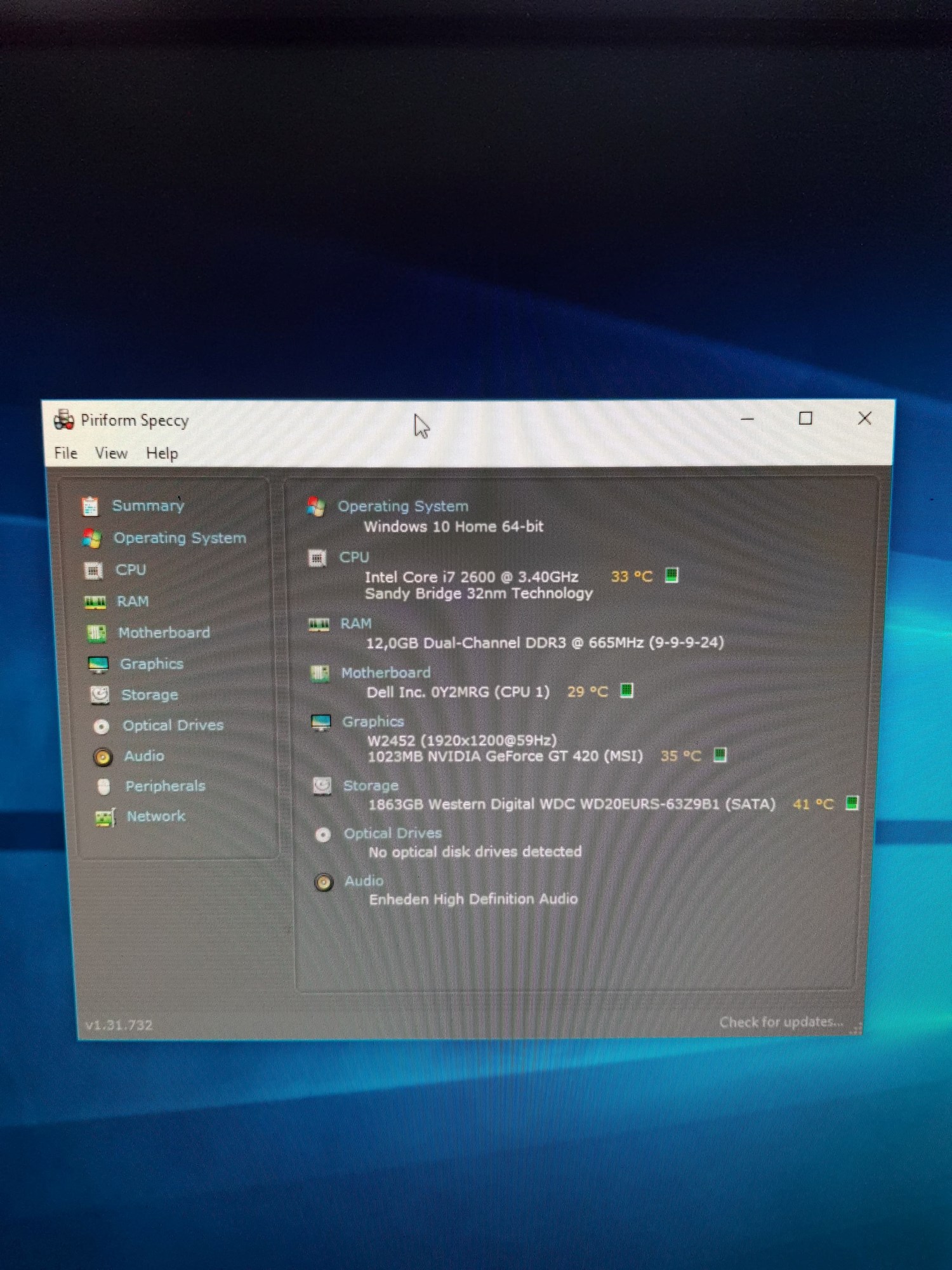
Task: Click the CPU icon in summary pane
Action: 317,558
